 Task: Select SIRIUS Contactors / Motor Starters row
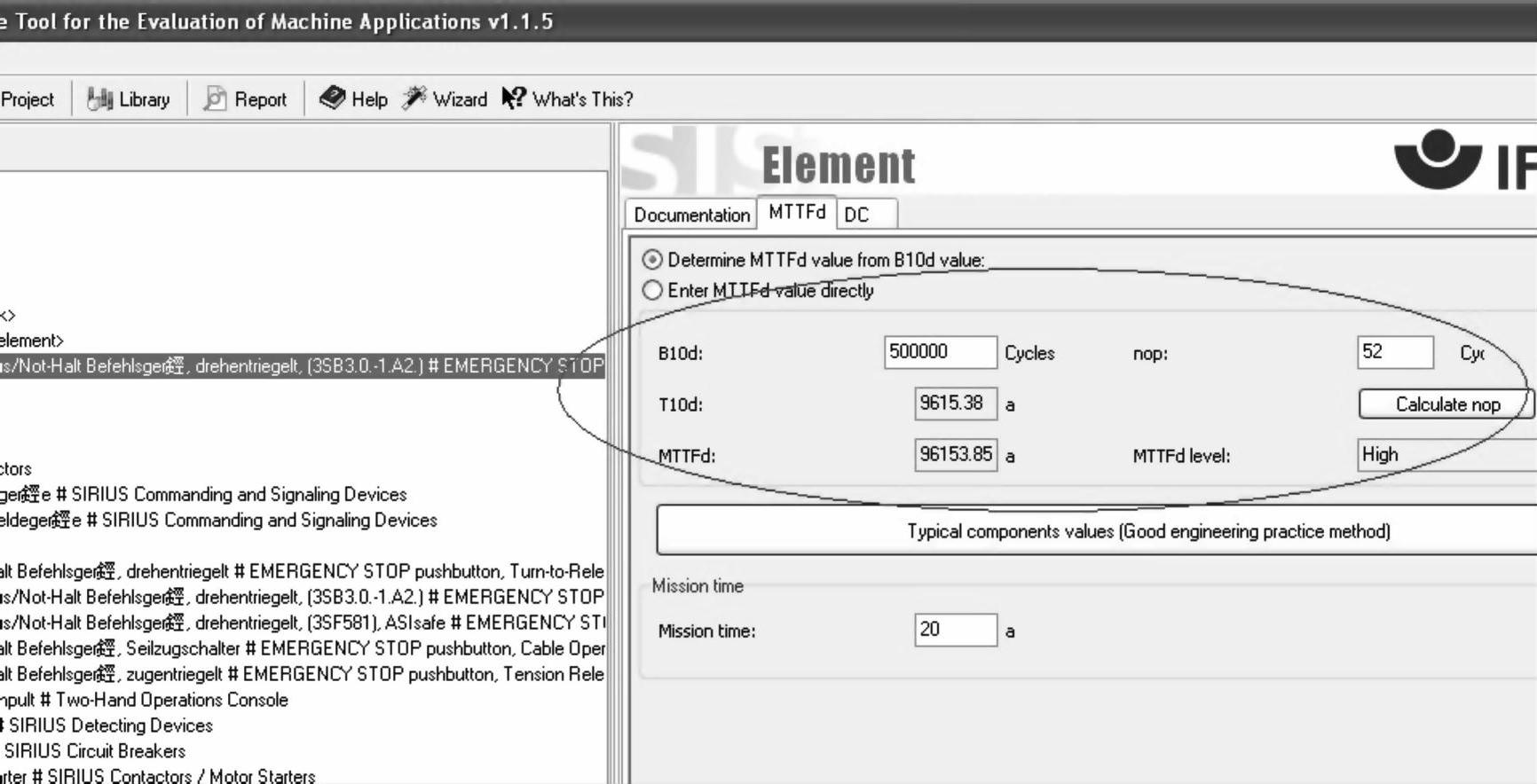158,776
